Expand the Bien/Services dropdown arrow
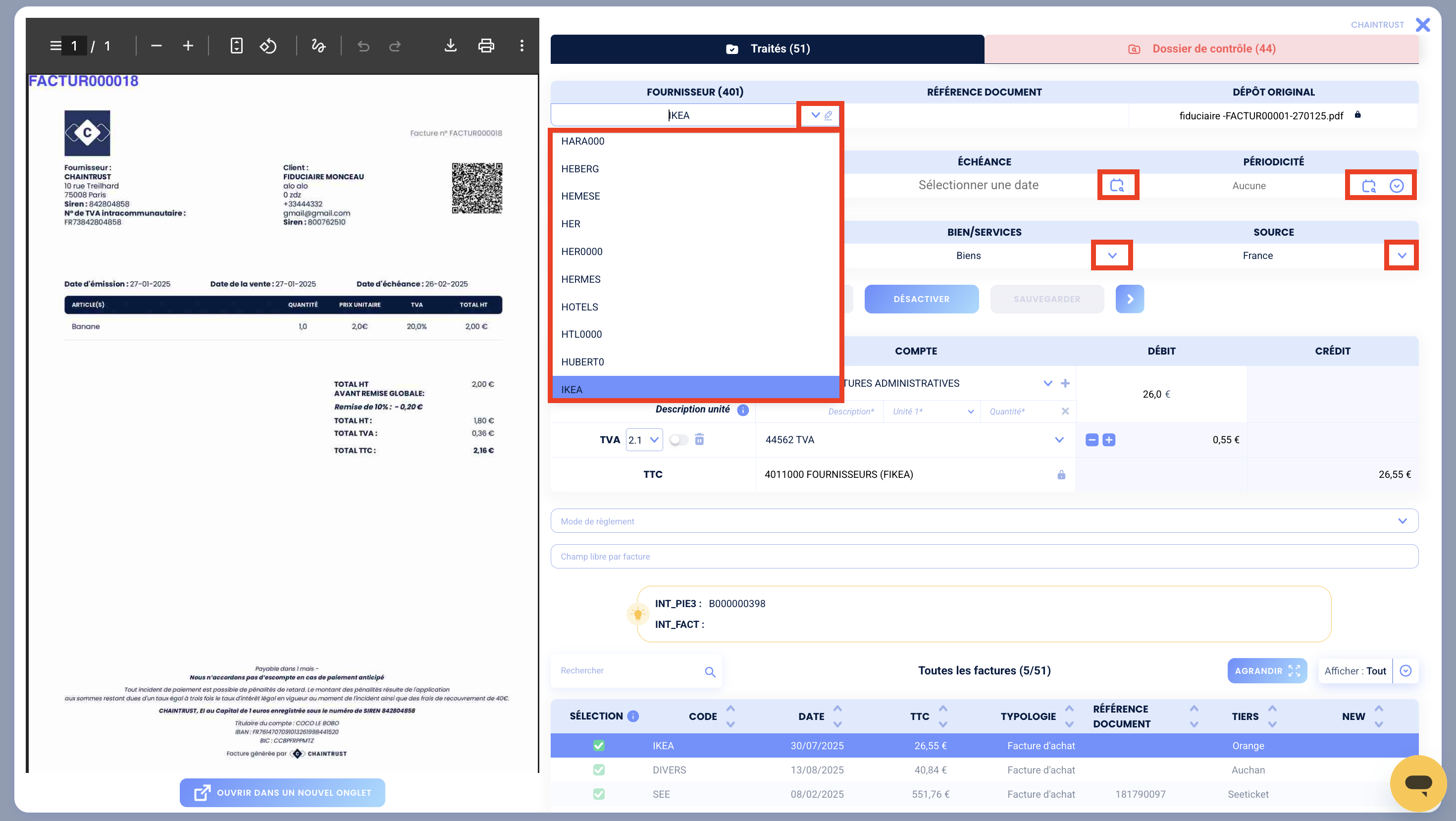This screenshot has width=1456, height=821. 1112,256
